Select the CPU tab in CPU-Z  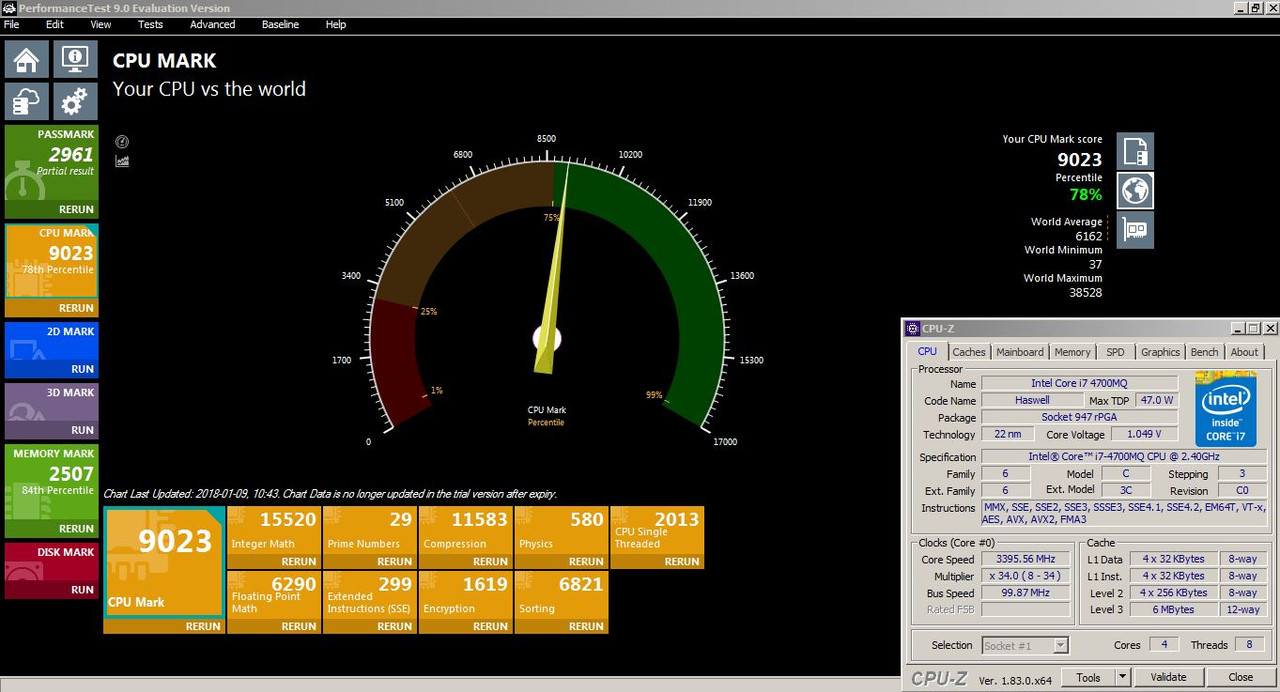pos(928,351)
